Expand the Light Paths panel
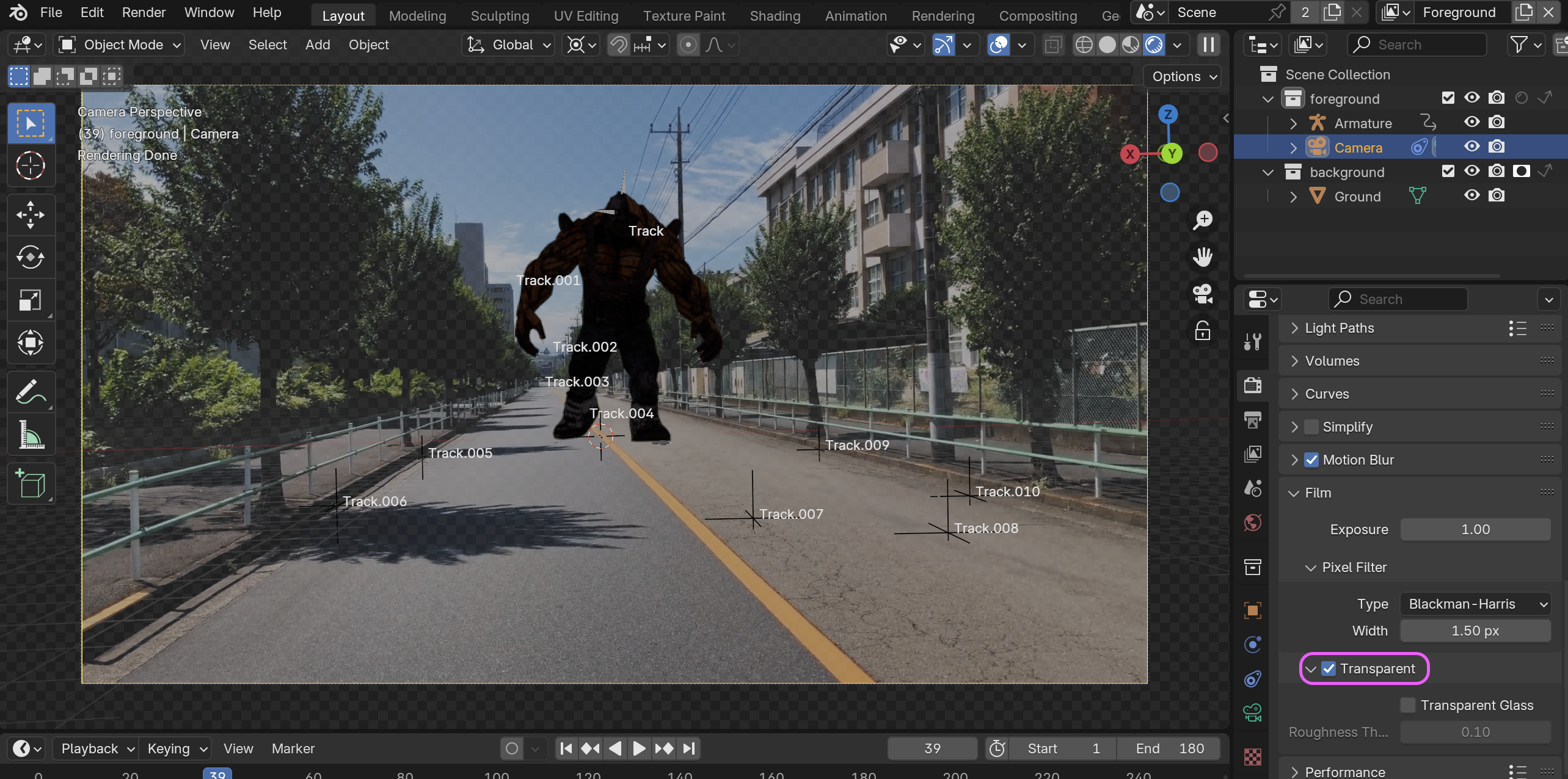Screen dimensions: 1568x779 [1339, 328]
